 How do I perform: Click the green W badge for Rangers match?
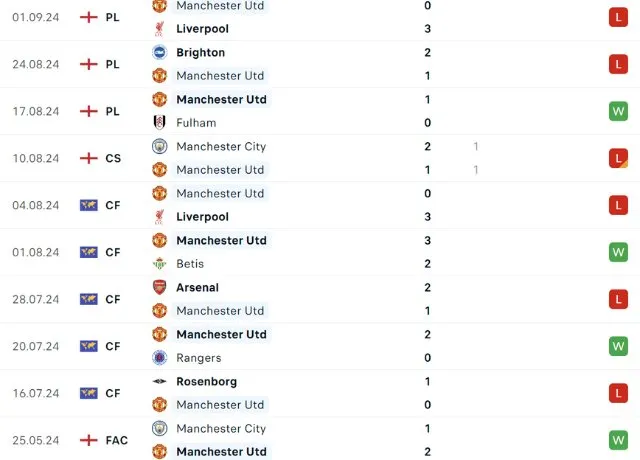619,346
